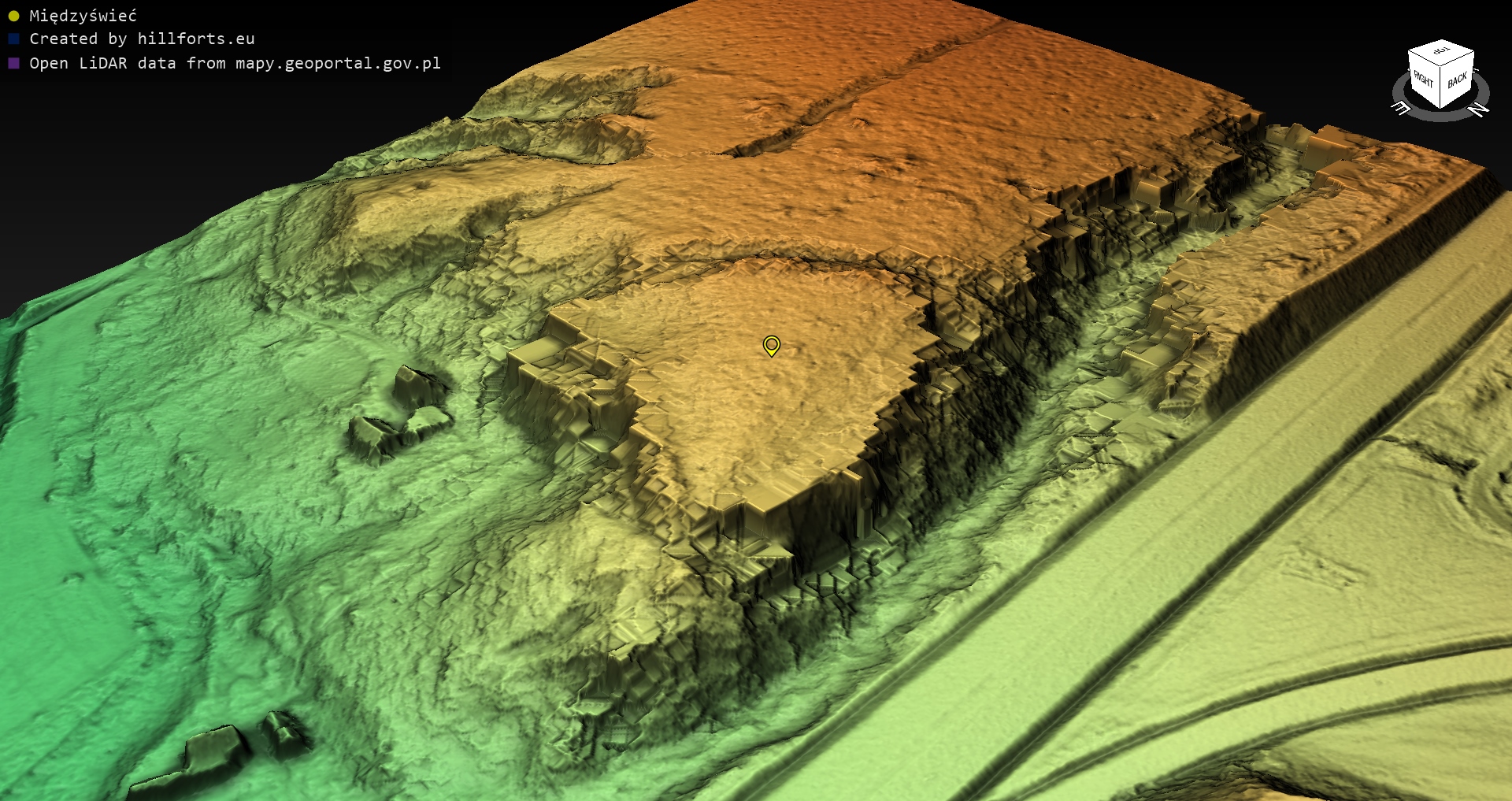Viewport: 1512px width, 801px height.
Task: Select the TOP face of the view cube
Action: 1441,51
